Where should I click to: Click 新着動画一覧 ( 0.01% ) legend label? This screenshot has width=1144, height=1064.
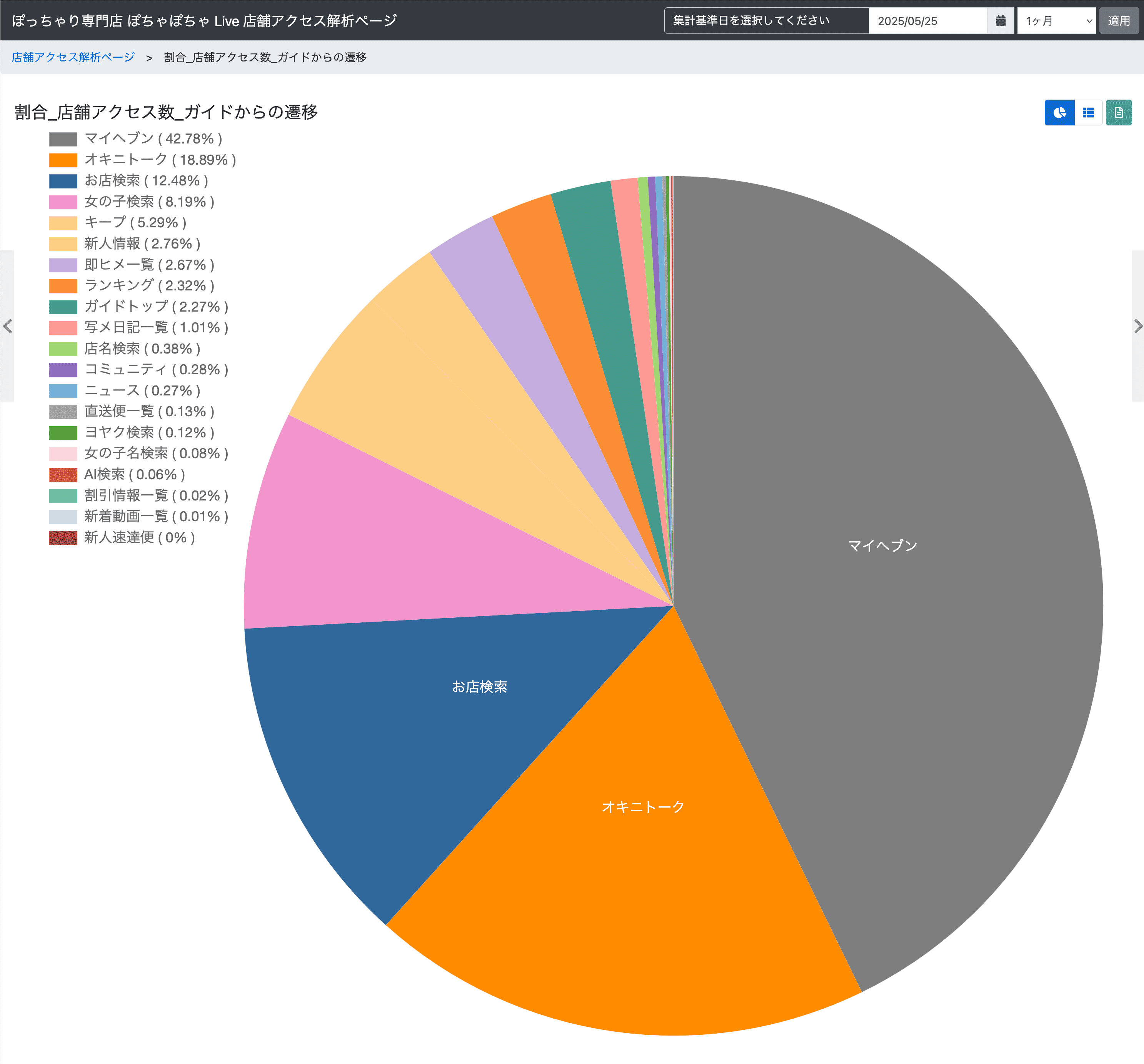[157, 517]
